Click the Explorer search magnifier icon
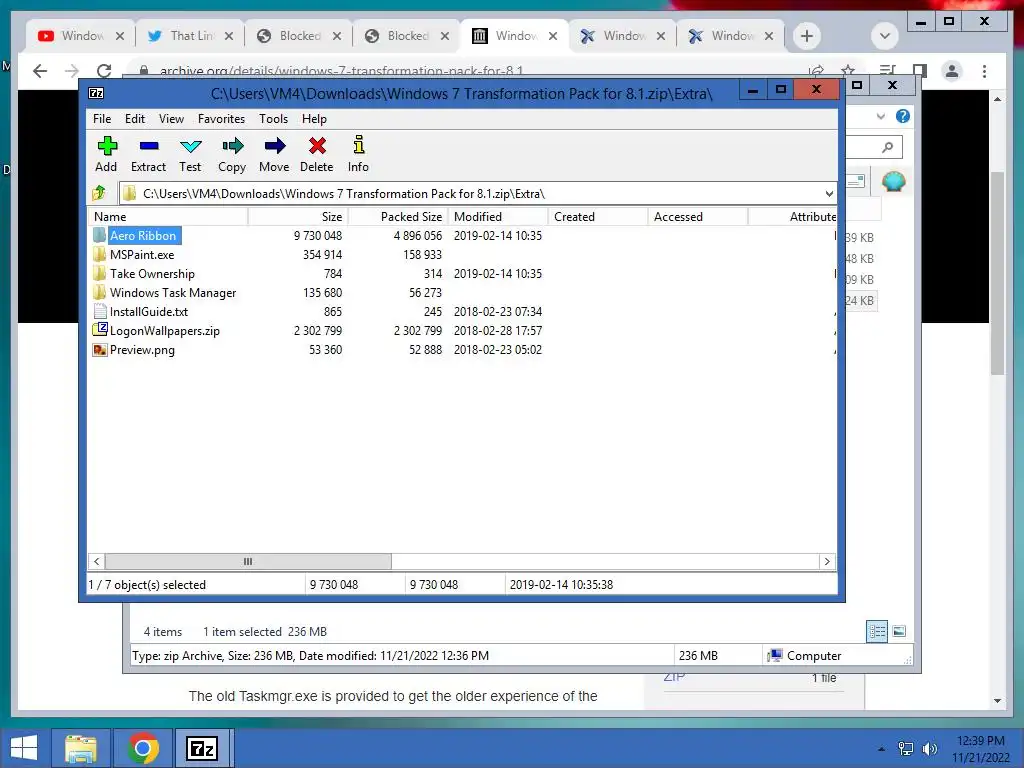Screen dimensions: 1024x768 [x=887, y=148]
